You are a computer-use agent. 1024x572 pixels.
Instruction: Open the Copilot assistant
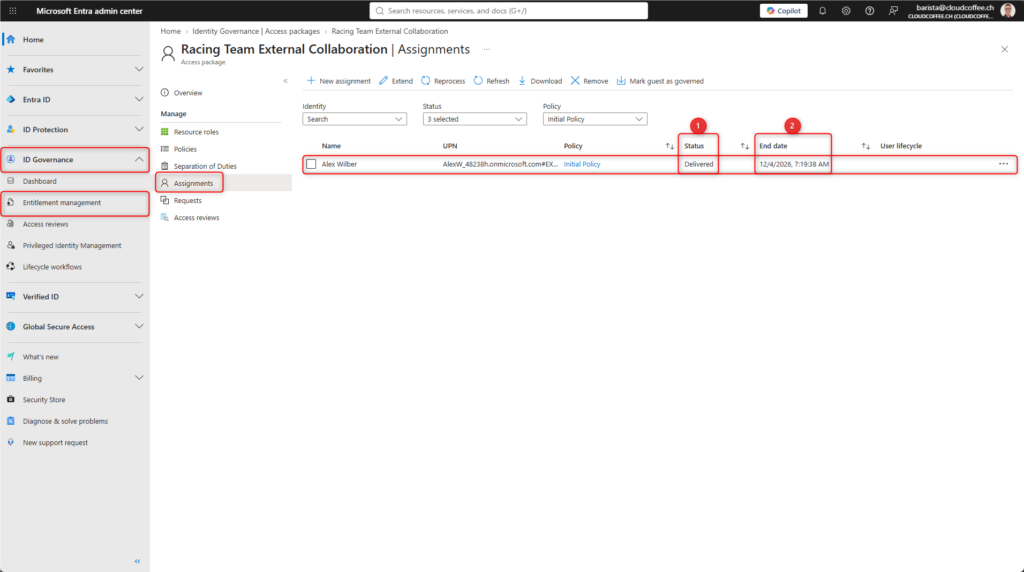pos(784,10)
